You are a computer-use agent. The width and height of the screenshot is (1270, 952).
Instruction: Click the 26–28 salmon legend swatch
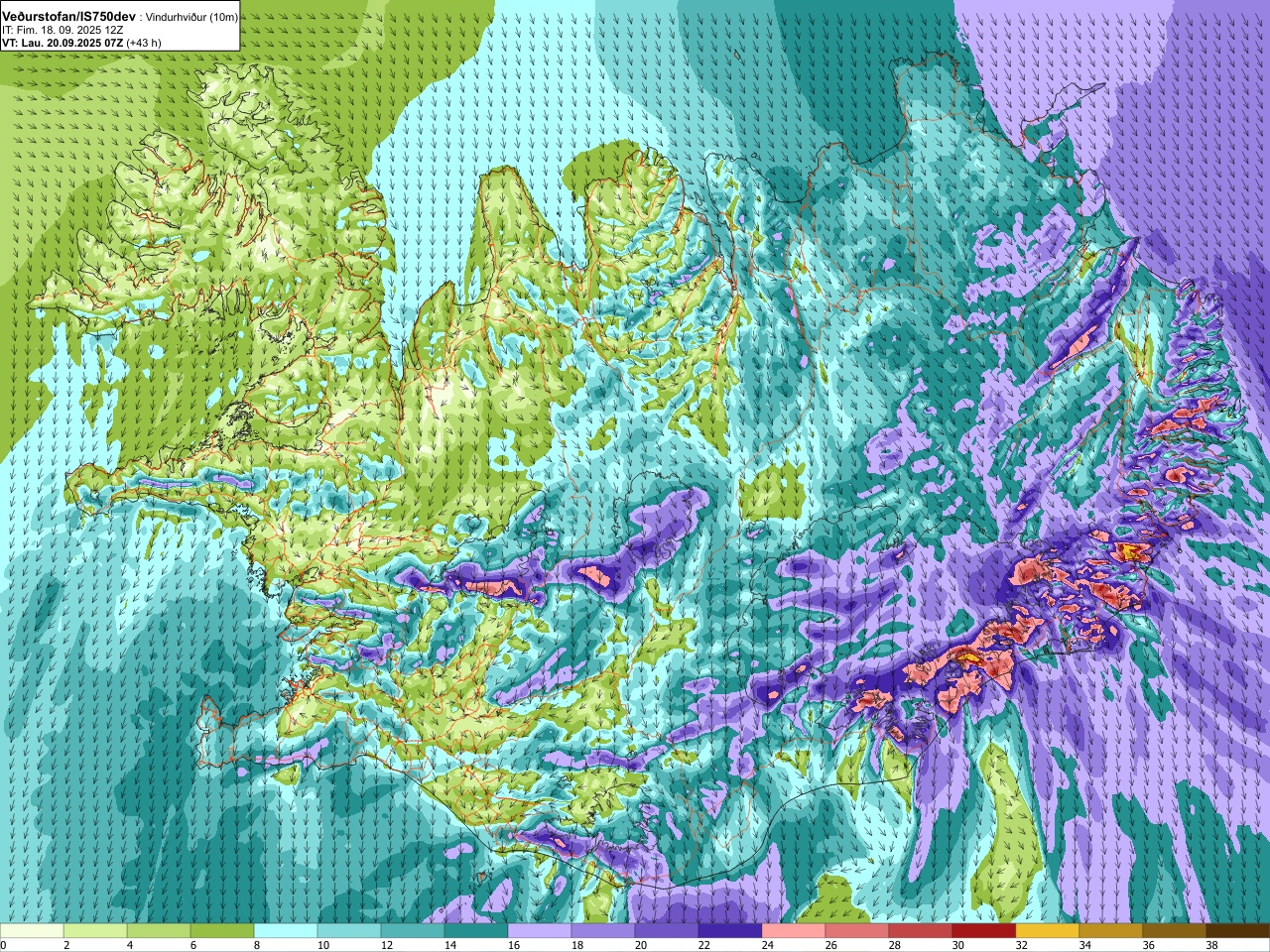[857, 931]
